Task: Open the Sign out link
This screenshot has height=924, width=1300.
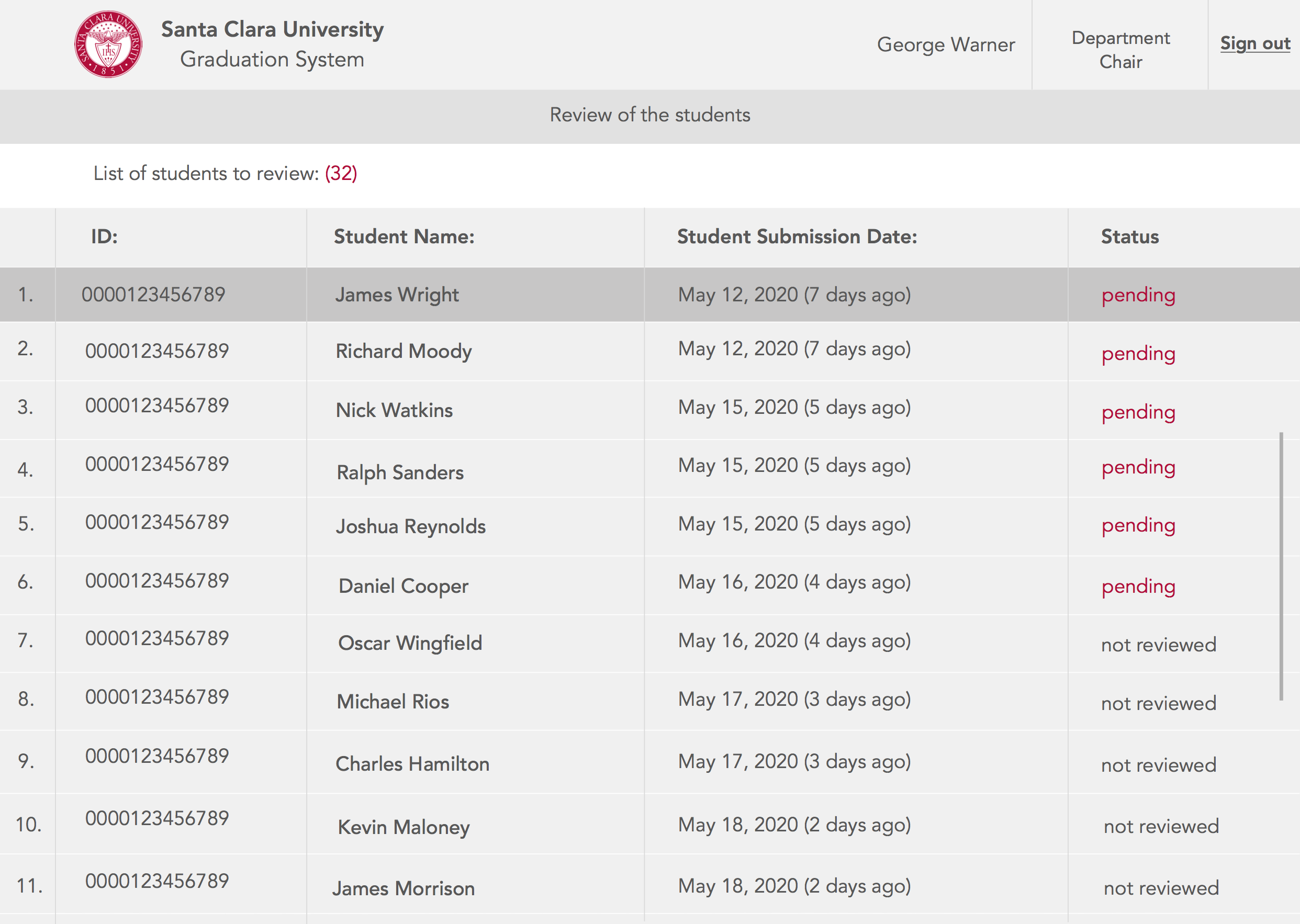Action: pos(1254,43)
